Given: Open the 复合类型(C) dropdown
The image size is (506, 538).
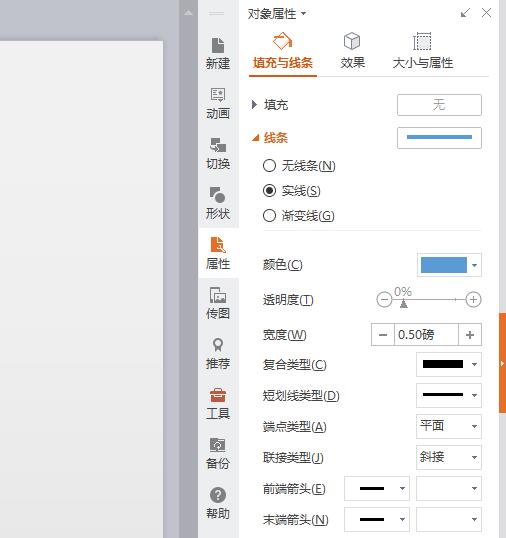Looking at the screenshot, I should 449,364.
